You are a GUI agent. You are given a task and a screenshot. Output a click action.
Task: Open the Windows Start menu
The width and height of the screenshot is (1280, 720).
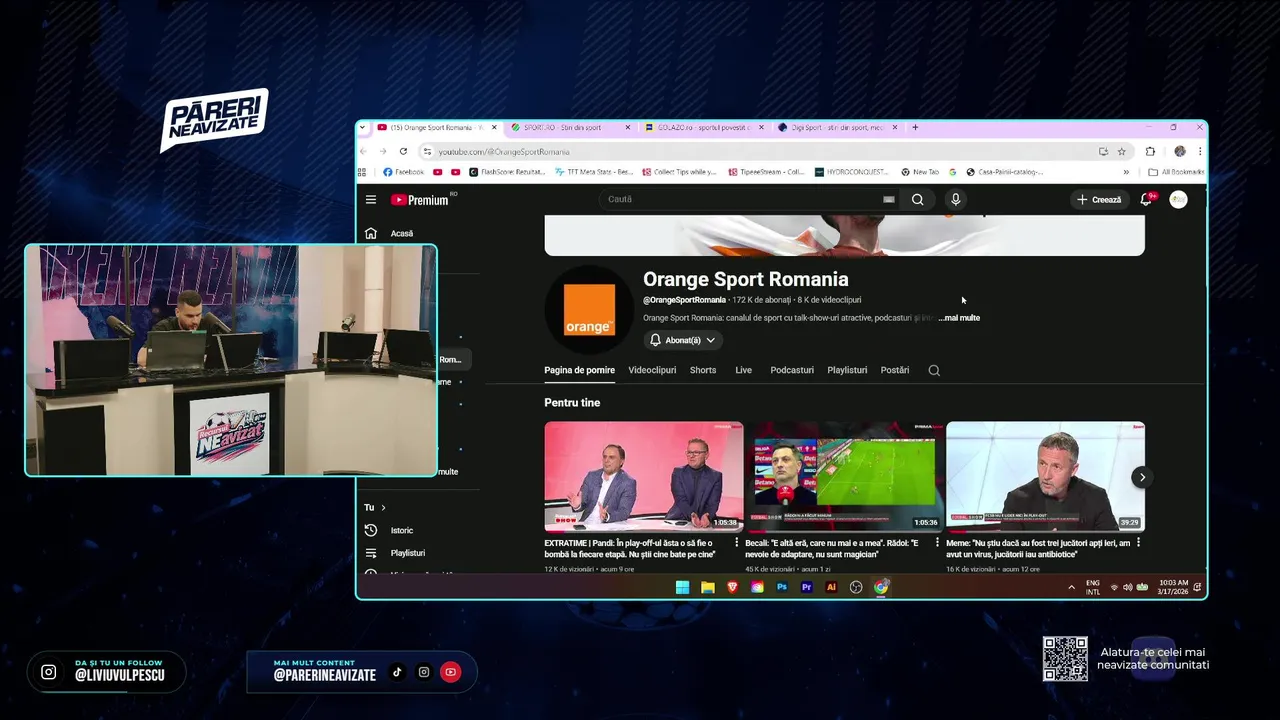pos(682,587)
